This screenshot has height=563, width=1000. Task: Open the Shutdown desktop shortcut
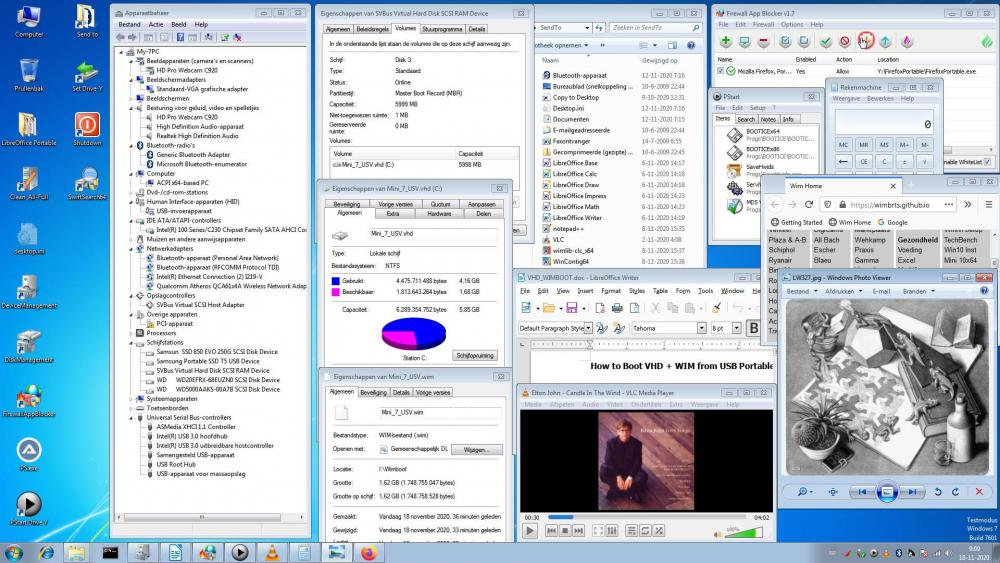(87, 126)
